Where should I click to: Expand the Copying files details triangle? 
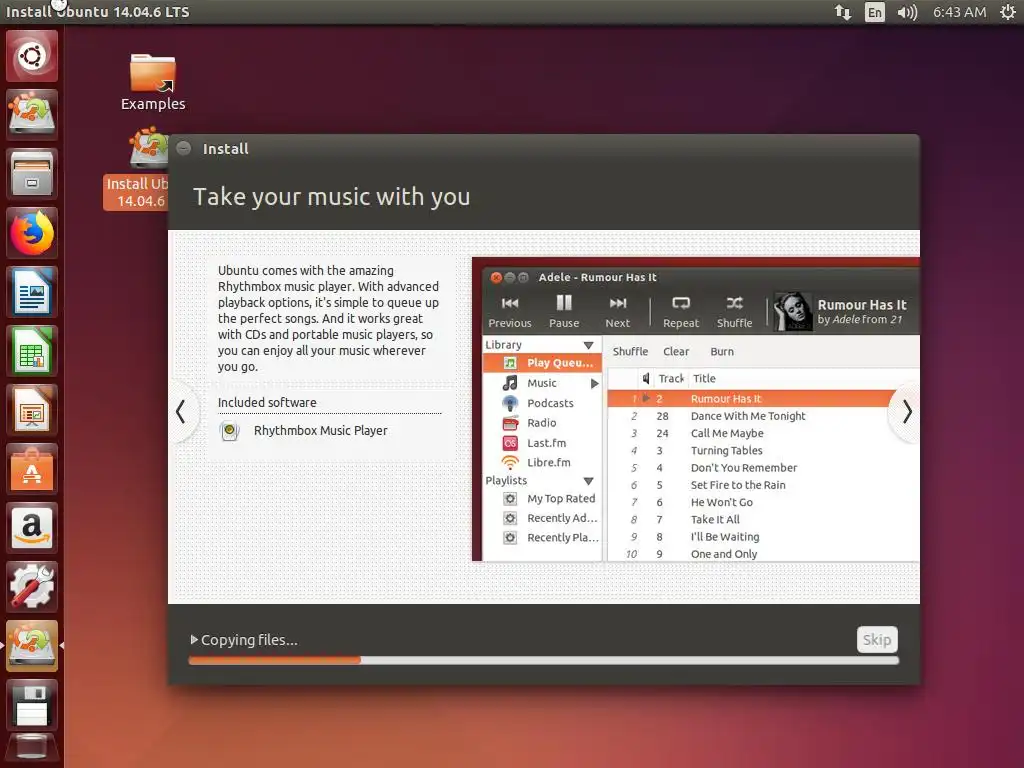[194, 639]
